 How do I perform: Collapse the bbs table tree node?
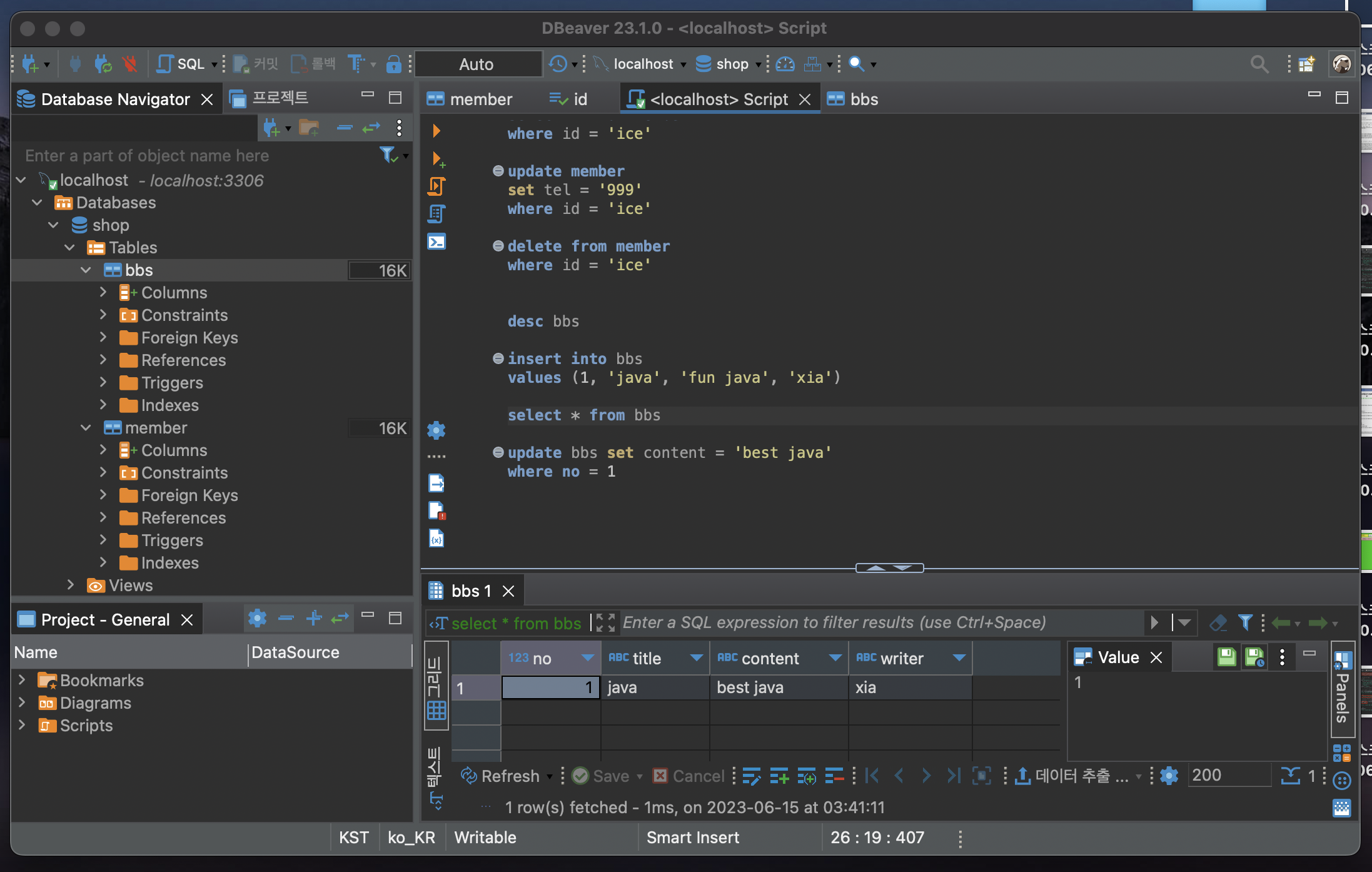pos(86,270)
